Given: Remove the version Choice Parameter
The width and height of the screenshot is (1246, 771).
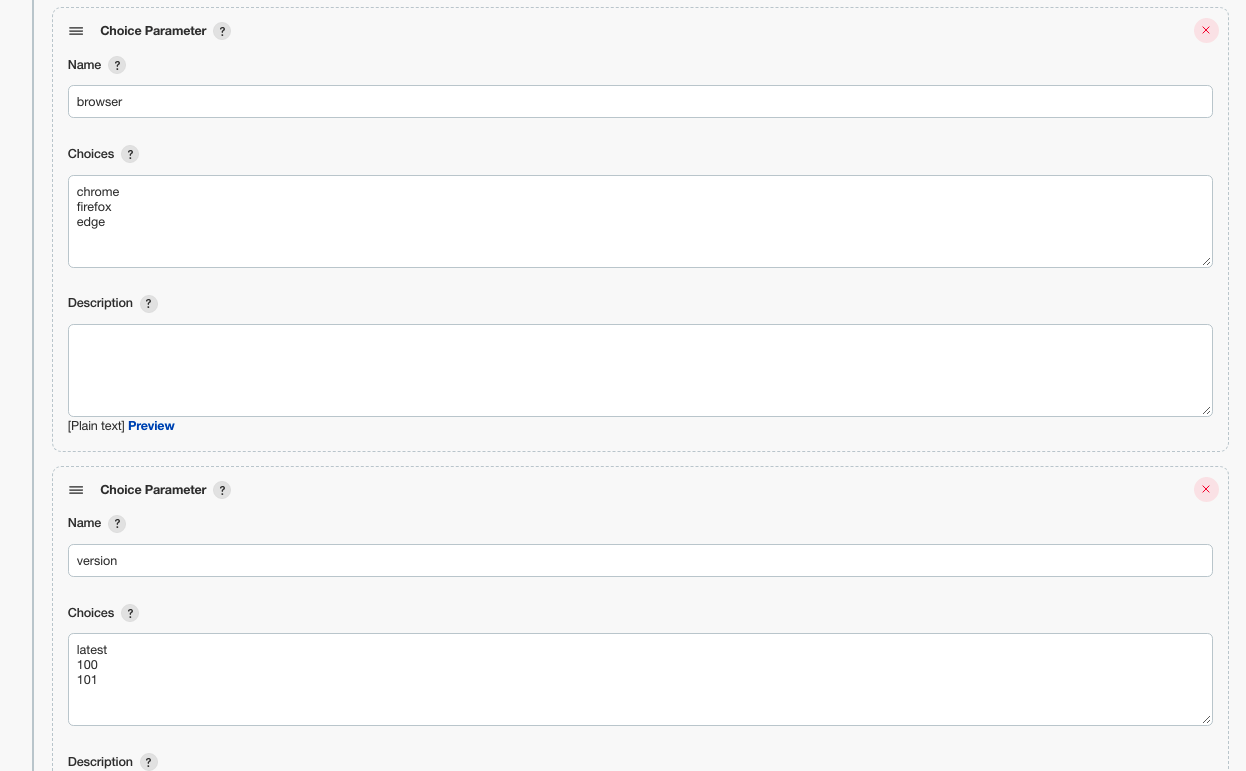Looking at the screenshot, I should click(1206, 490).
